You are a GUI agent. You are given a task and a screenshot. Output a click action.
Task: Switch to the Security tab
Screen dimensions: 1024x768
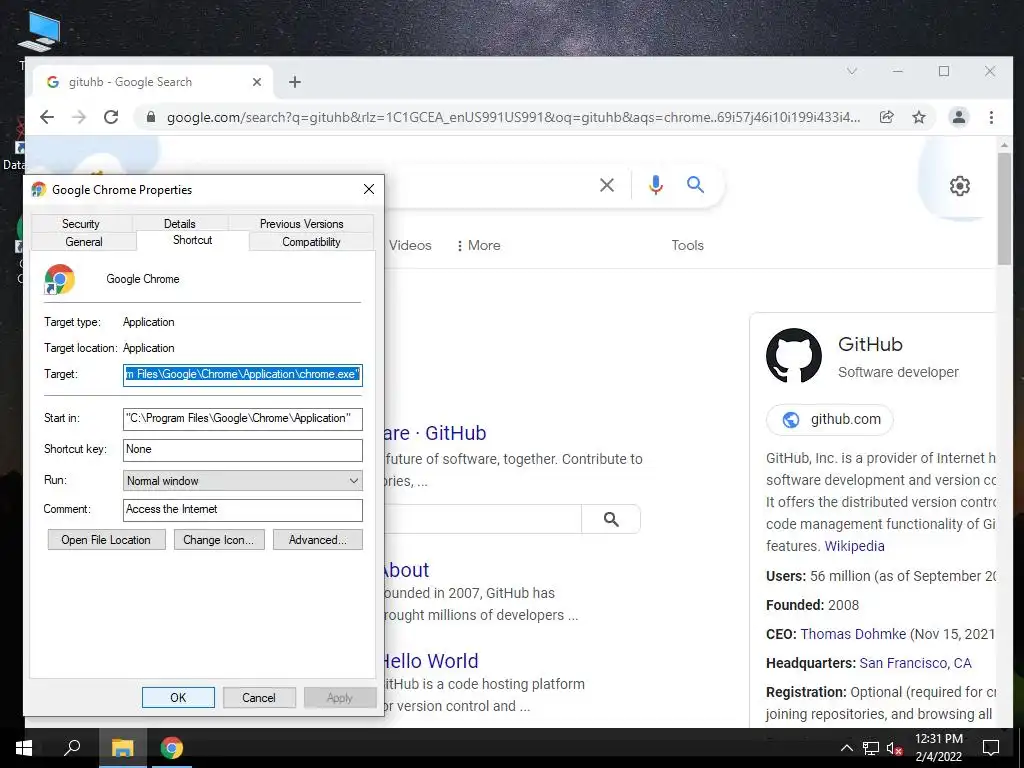81,223
